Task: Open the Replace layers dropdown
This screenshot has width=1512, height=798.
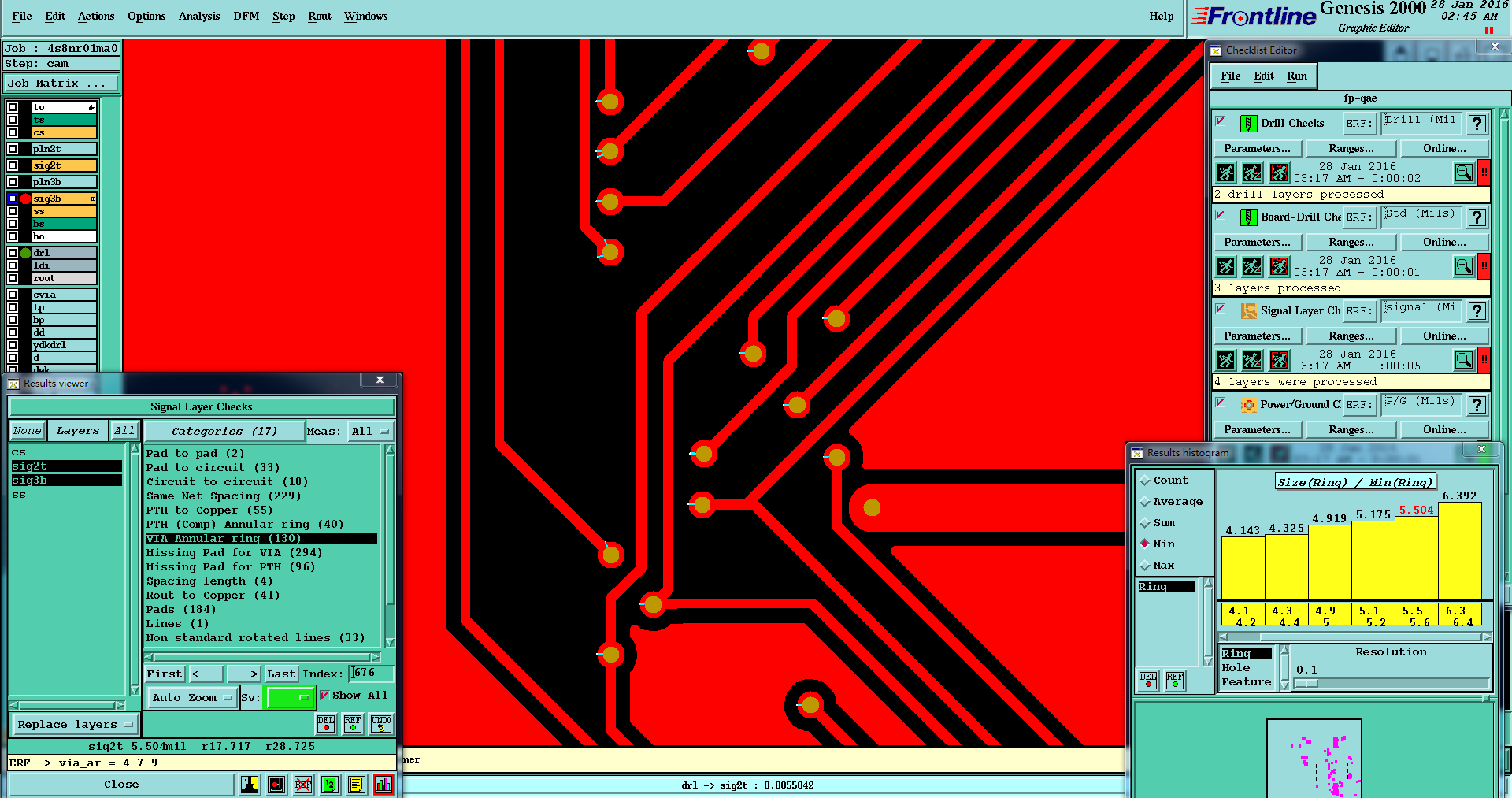Action: click(75, 725)
